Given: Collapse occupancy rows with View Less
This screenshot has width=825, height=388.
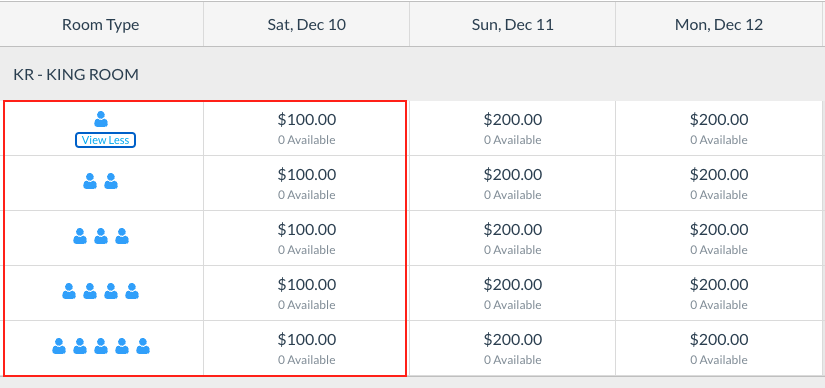Looking at the screenshot, I should click(x=105, y=140).
